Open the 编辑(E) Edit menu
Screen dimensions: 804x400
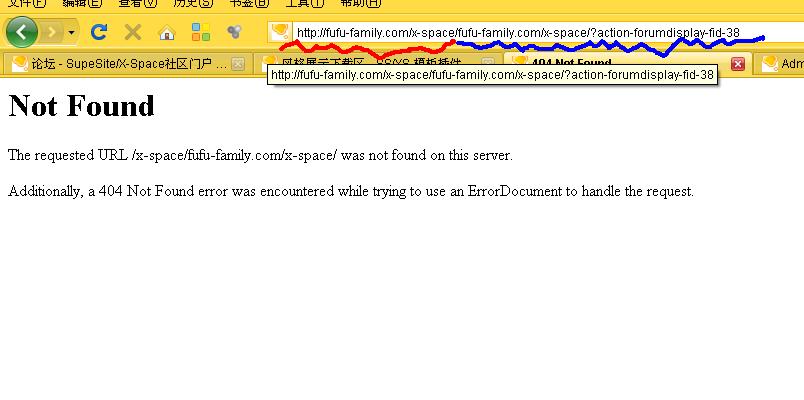click(82, 3)
